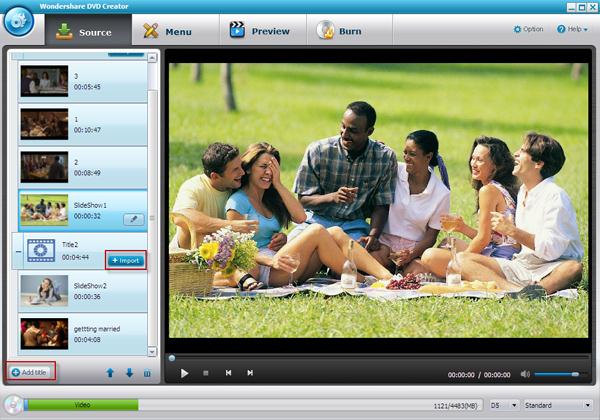Click the SlideShow2 title text

tap(90, 286)
